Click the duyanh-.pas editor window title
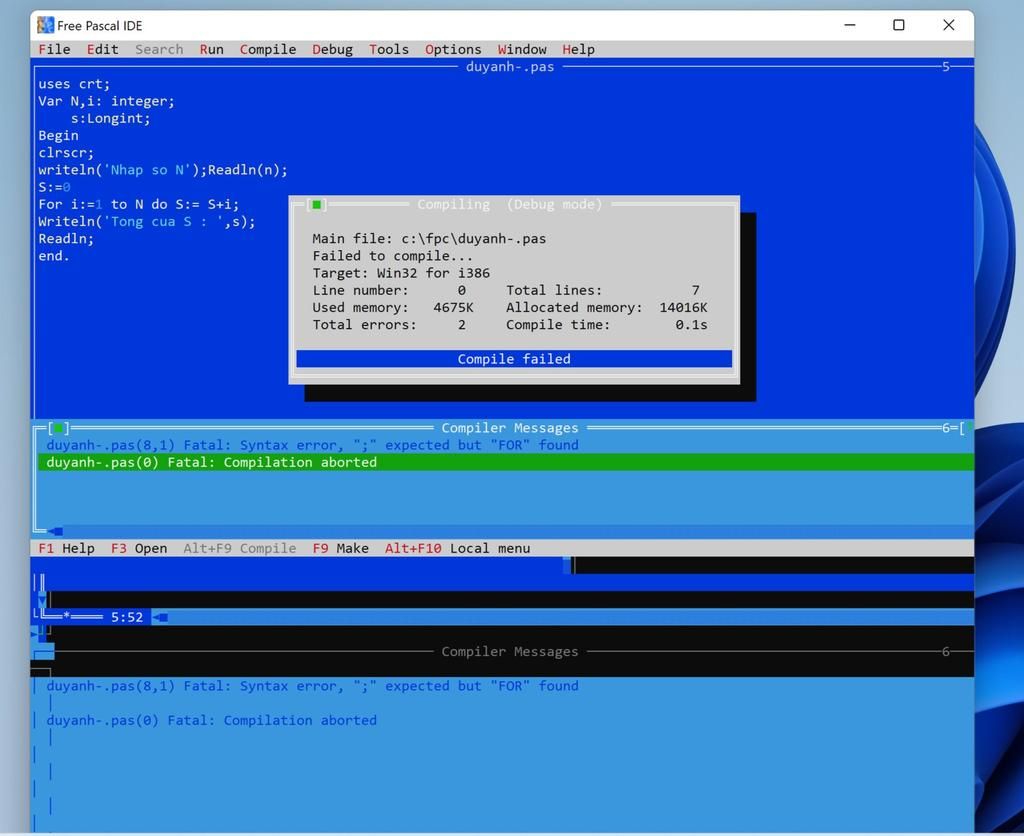The width and height of the screenshot is (1024, 836). (x=510, y=67)
